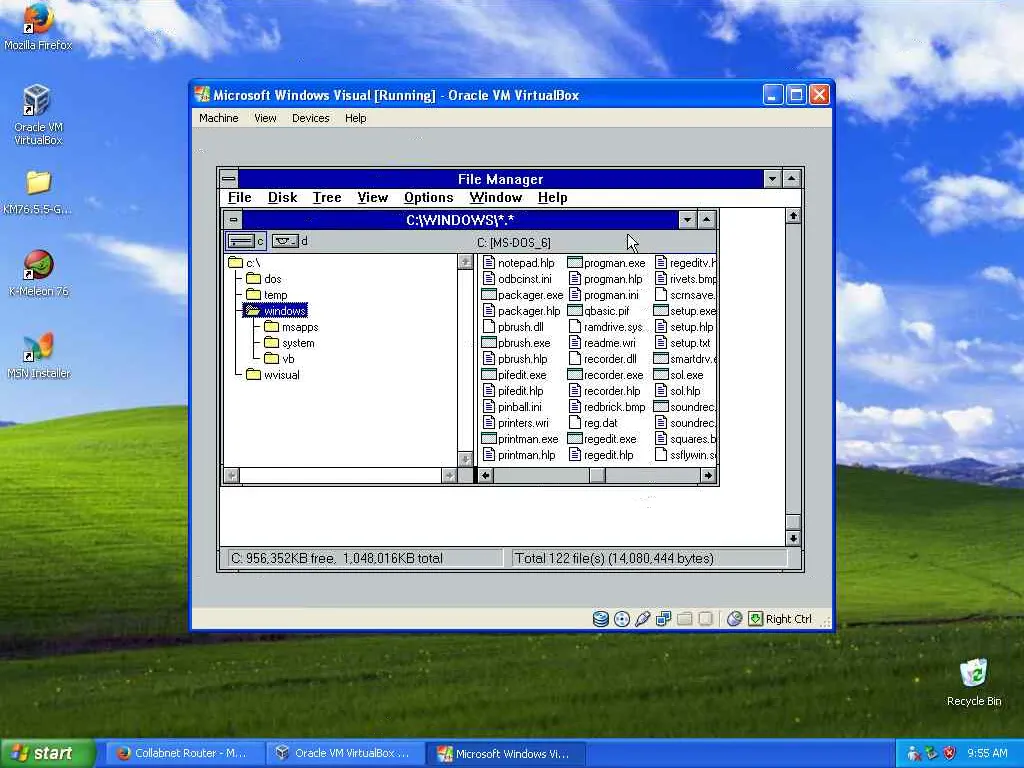Image resolution: width=1024 pixels, height=768 pixels.
Task: Select pinball.ini file
Action: (x=511, y=407)
